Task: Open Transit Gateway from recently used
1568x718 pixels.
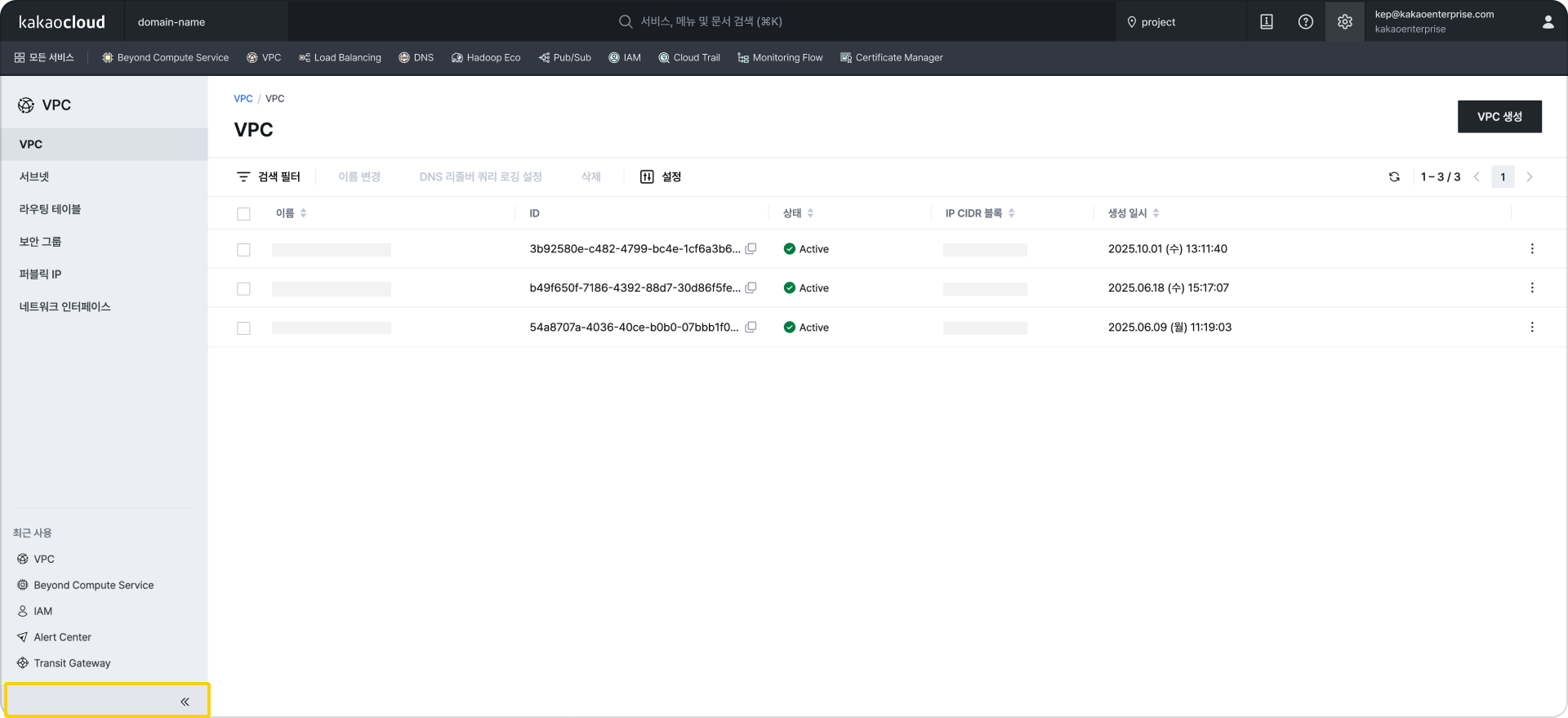Action: (x=72, y=663)
